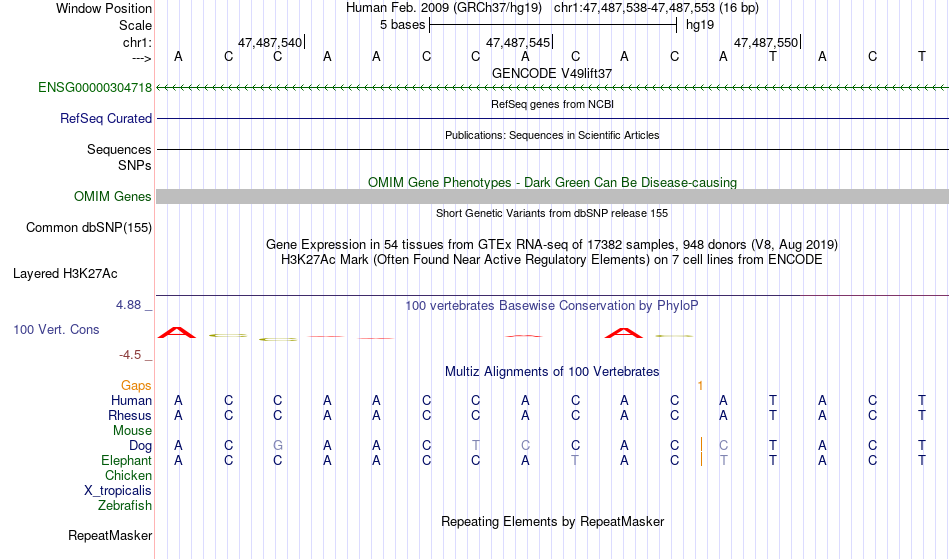Click the Scale label
Image resolution: width=950 pixels, height=559 pixels.
pyautogui.click(x=136, y=25)
